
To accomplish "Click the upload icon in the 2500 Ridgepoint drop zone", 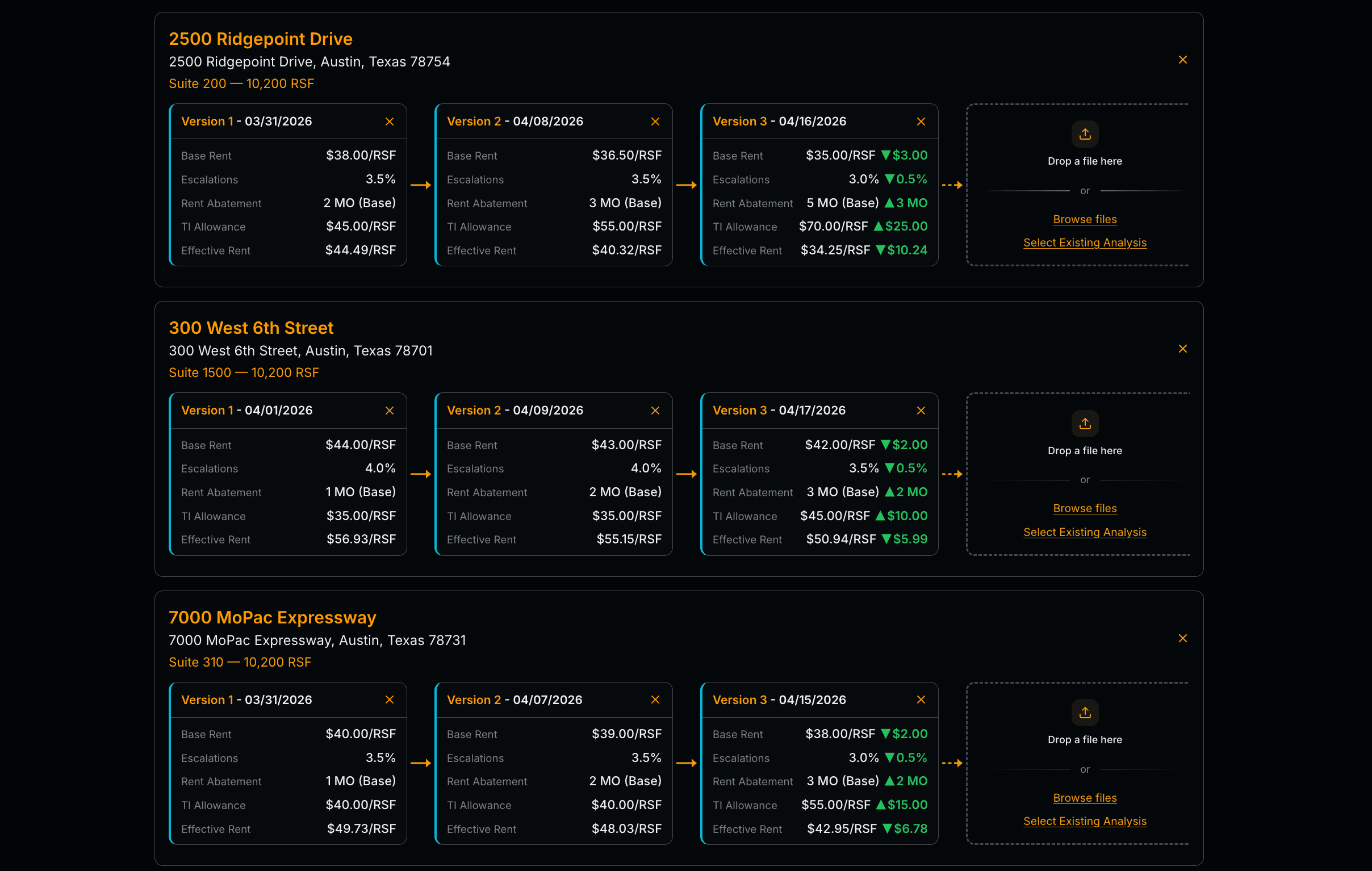I will pos(1084,134).
